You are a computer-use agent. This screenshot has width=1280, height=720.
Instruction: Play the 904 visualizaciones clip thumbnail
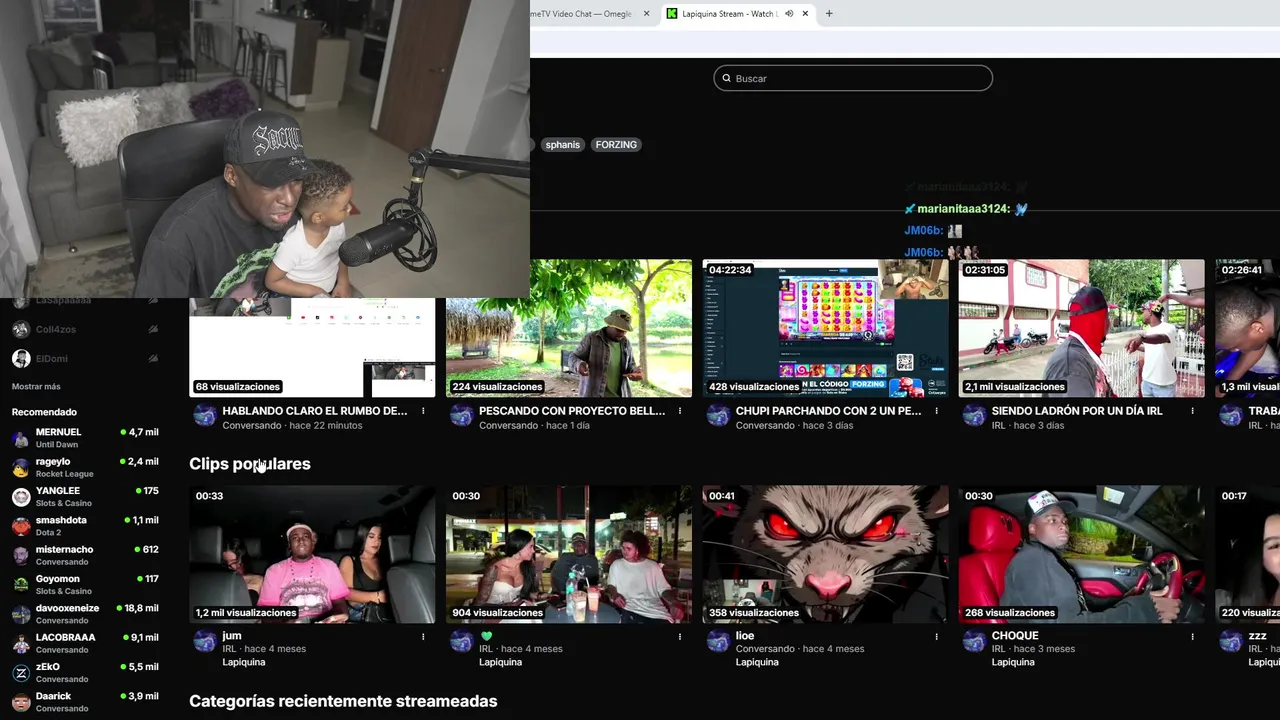[x=569, y=554]
